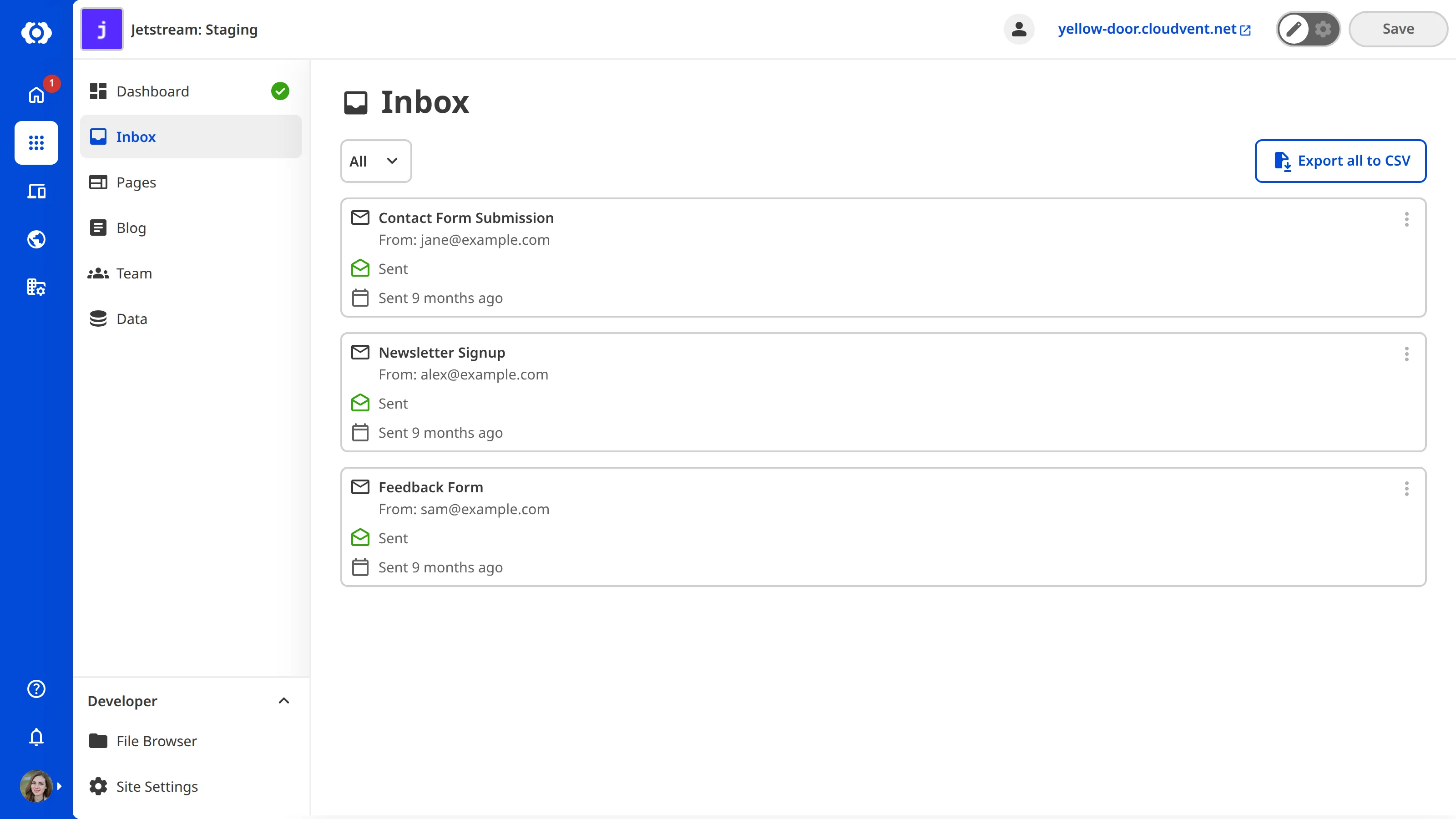Click the calendar icon in Contact Form Submission card

(x=360, y=298)
